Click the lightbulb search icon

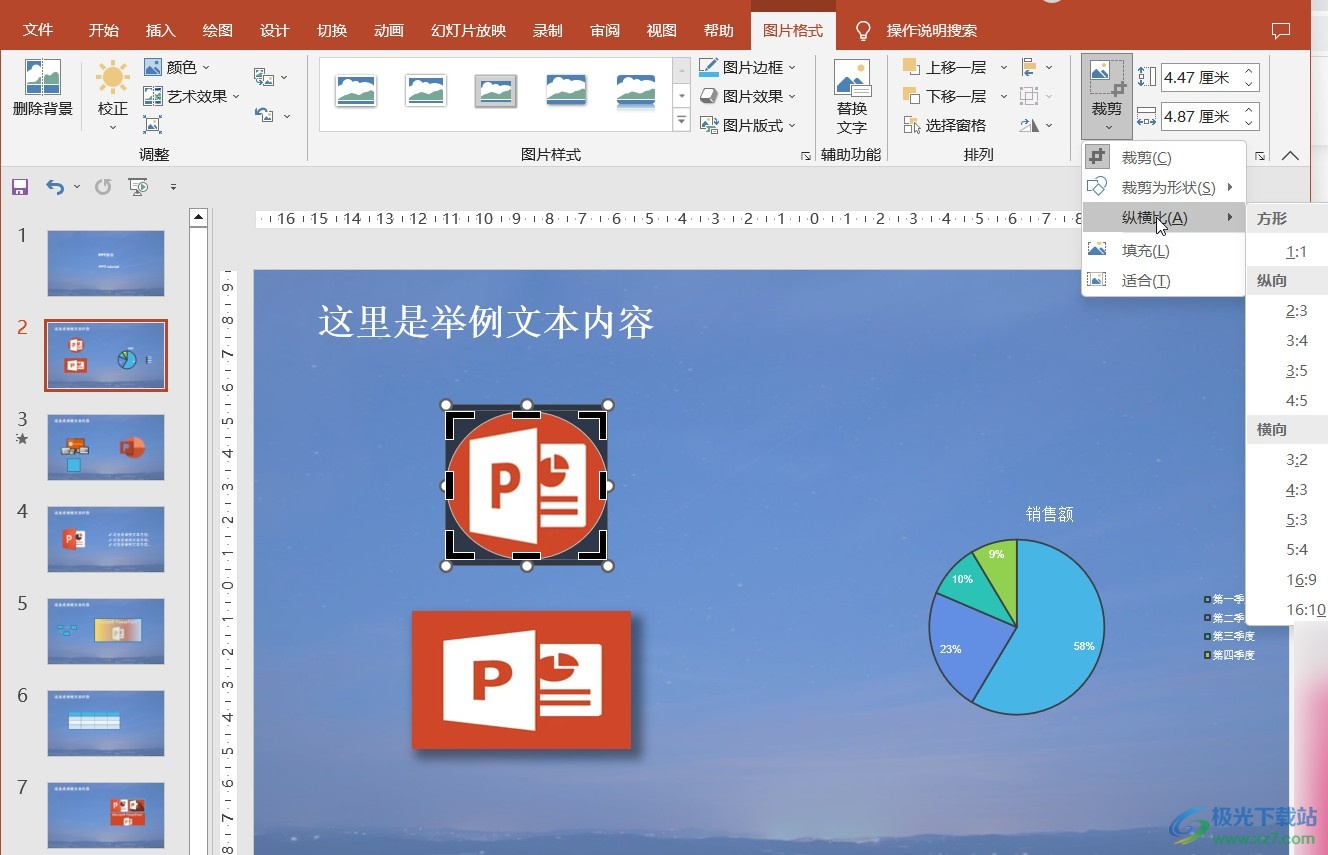(x=863, y=31)
